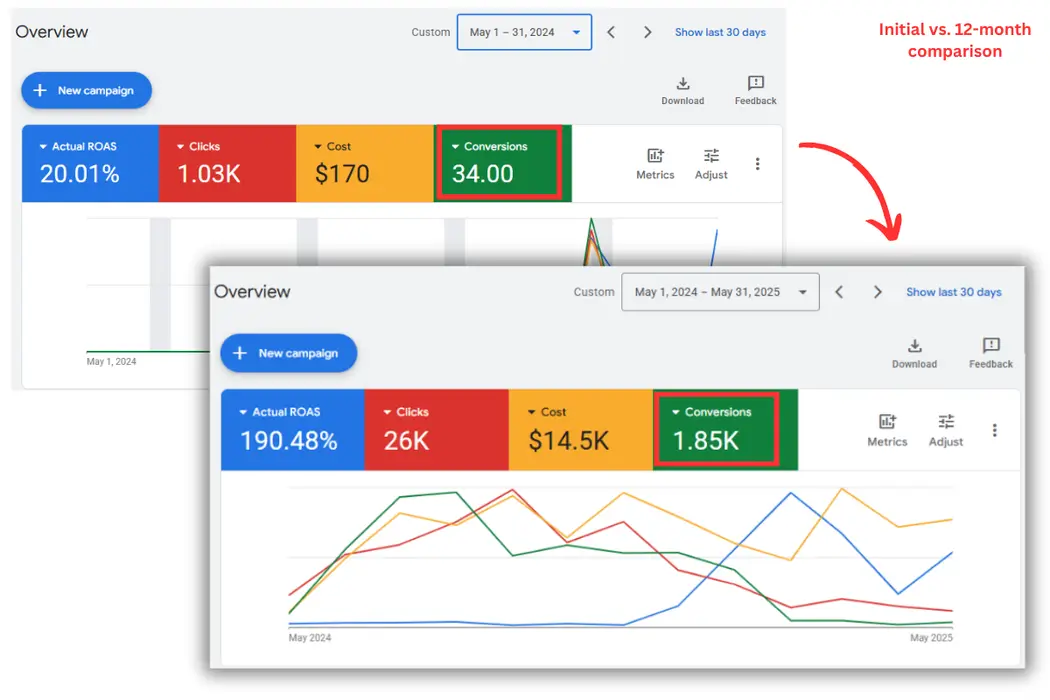Screen dimensions: 1050x700
Task: Toggle the Cost metric card
Action: (x=580, y=430)
